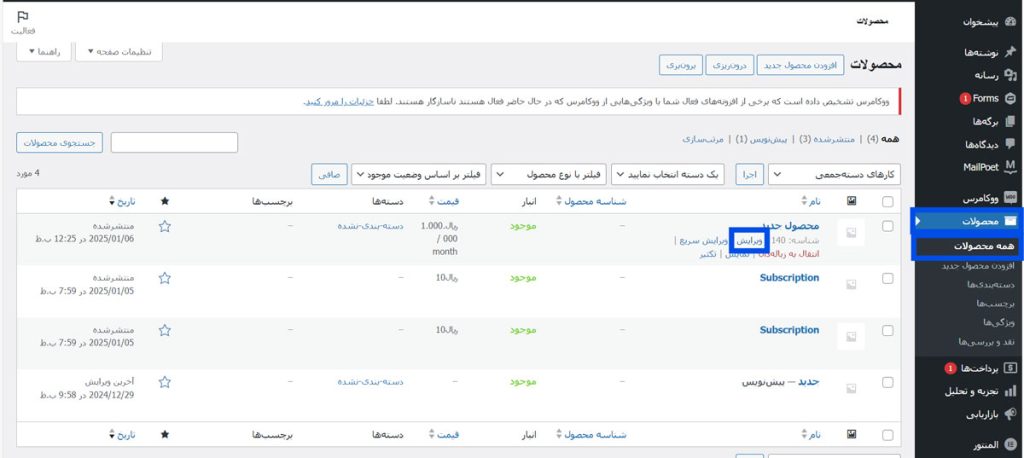Click the Apply (اجرا) button at the top
Image resolution: width=1024 pixels, height=458 pixels.
(750, 174)
